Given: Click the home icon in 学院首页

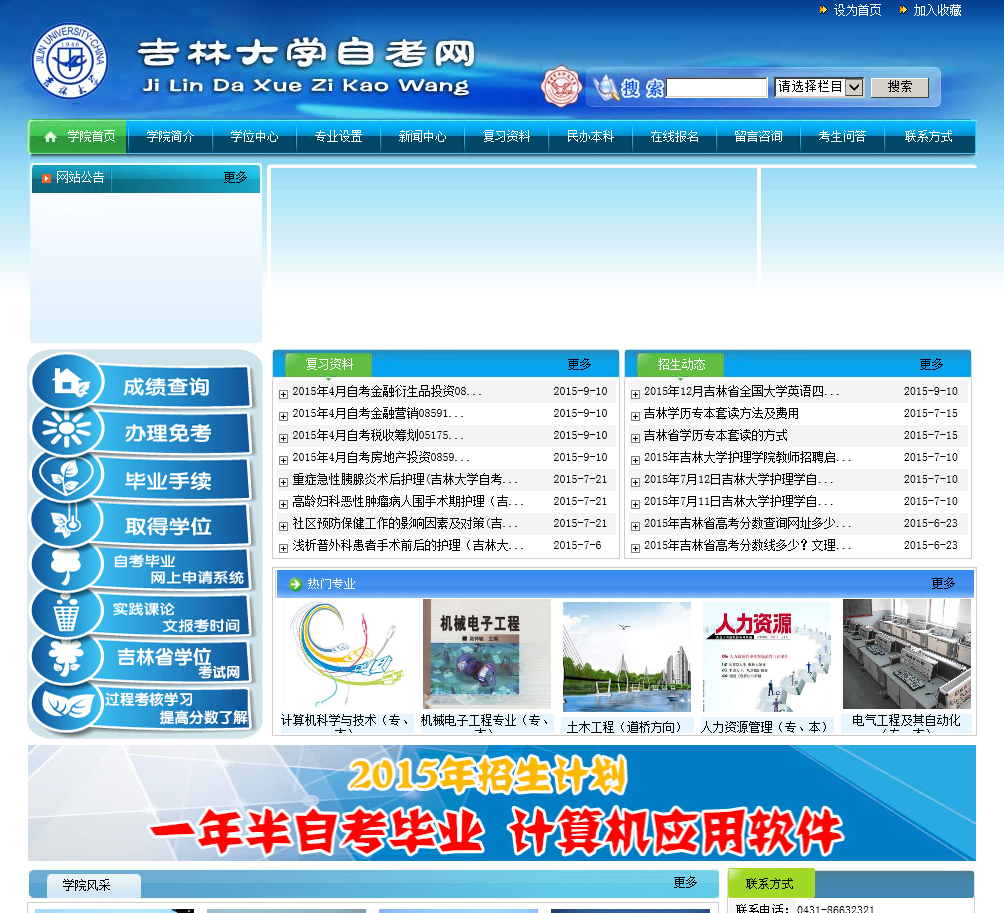Looking at the screenshot, I should 51,136.
